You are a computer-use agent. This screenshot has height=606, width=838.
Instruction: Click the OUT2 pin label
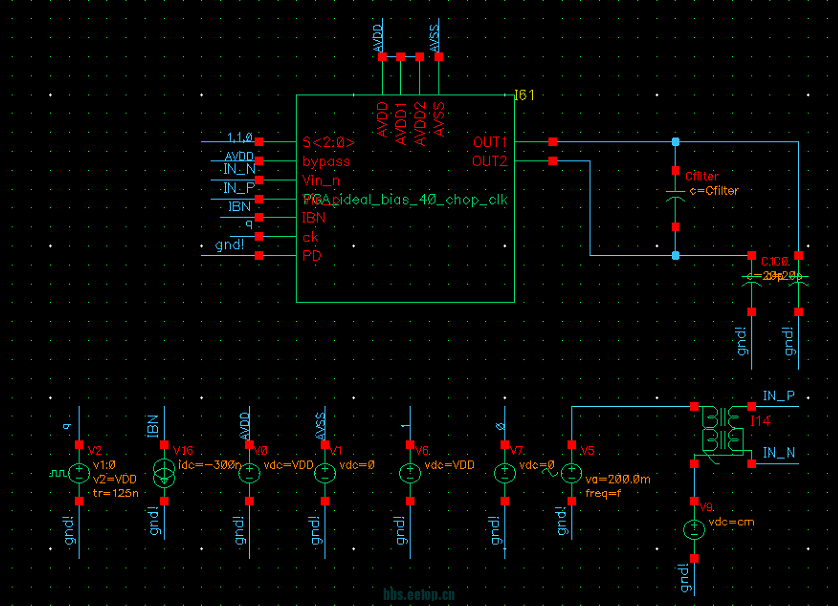point(490,161)
